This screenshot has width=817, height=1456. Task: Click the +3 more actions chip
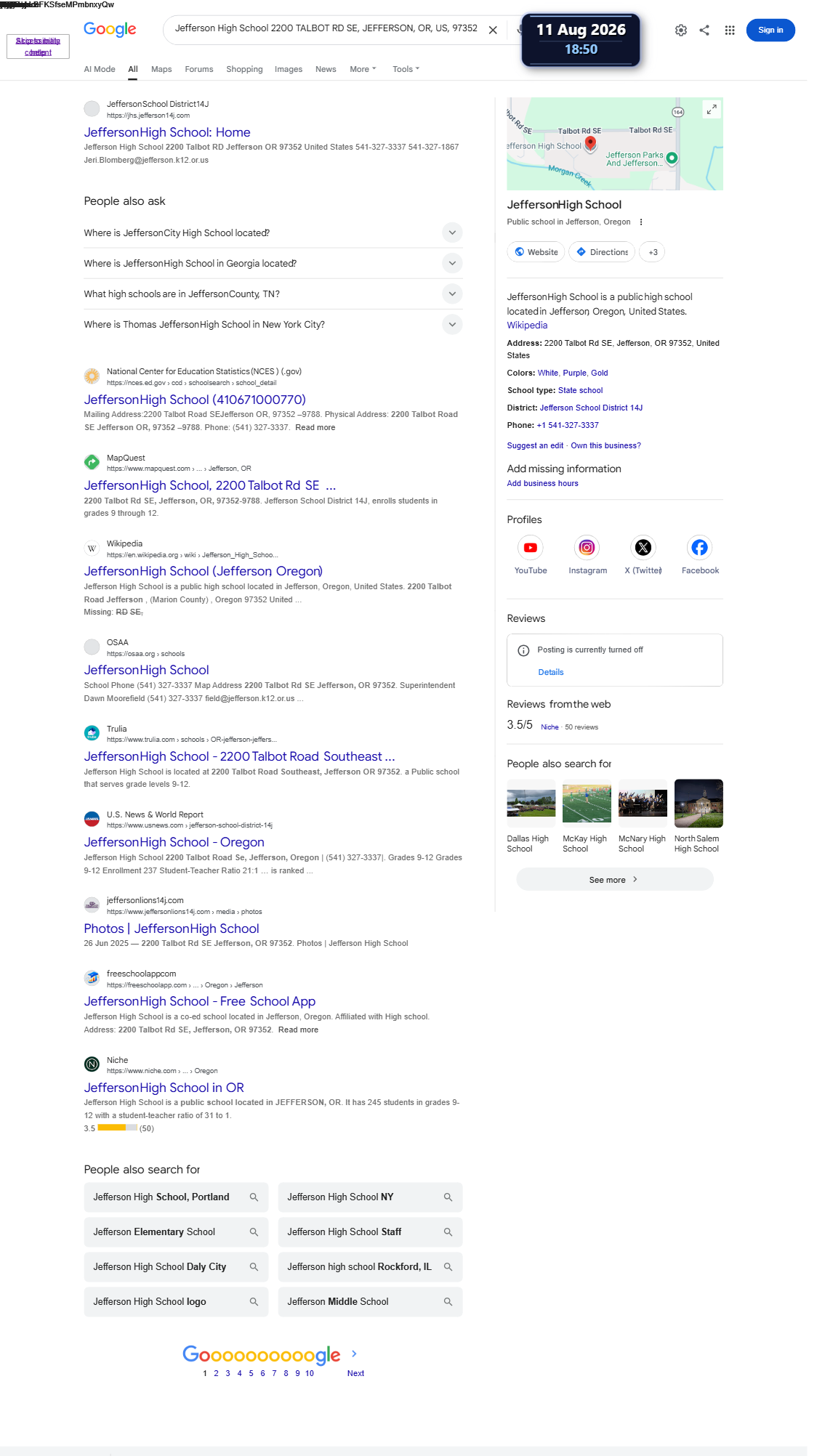[x=653, y=252]
